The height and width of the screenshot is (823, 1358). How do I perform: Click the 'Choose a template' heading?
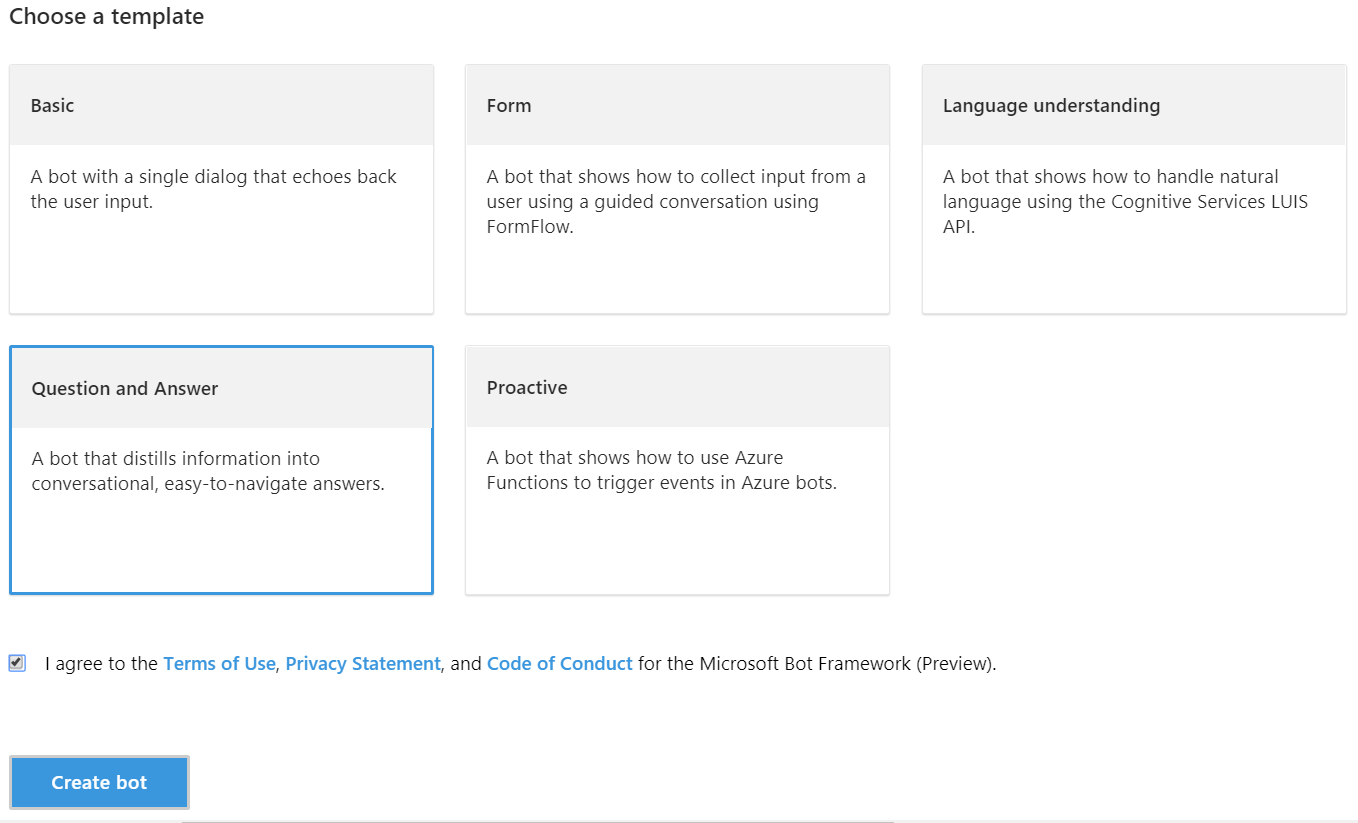point(107,16)
